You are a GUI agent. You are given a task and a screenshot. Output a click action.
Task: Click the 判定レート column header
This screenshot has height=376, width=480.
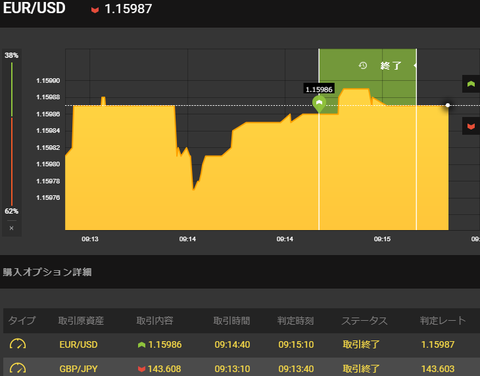(x=443, y=321)
